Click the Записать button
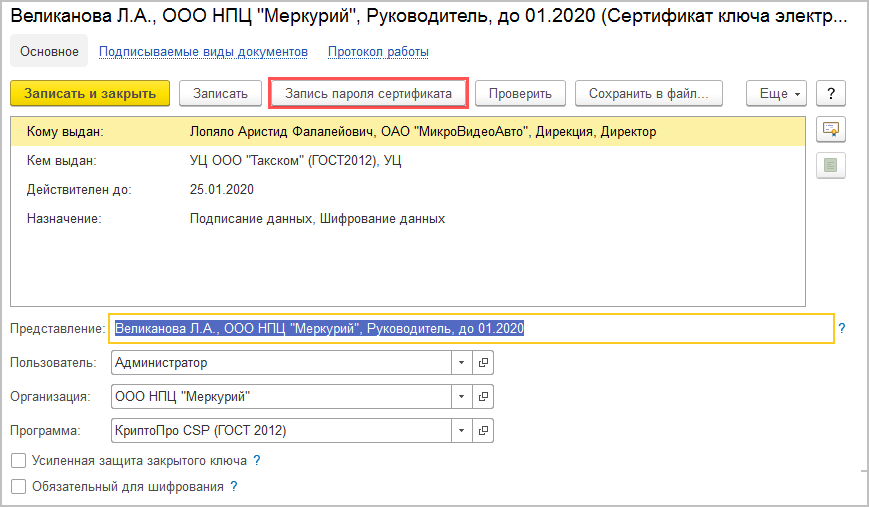The width and height of the screenshot is (869, 507). click(x=220, y=94)
